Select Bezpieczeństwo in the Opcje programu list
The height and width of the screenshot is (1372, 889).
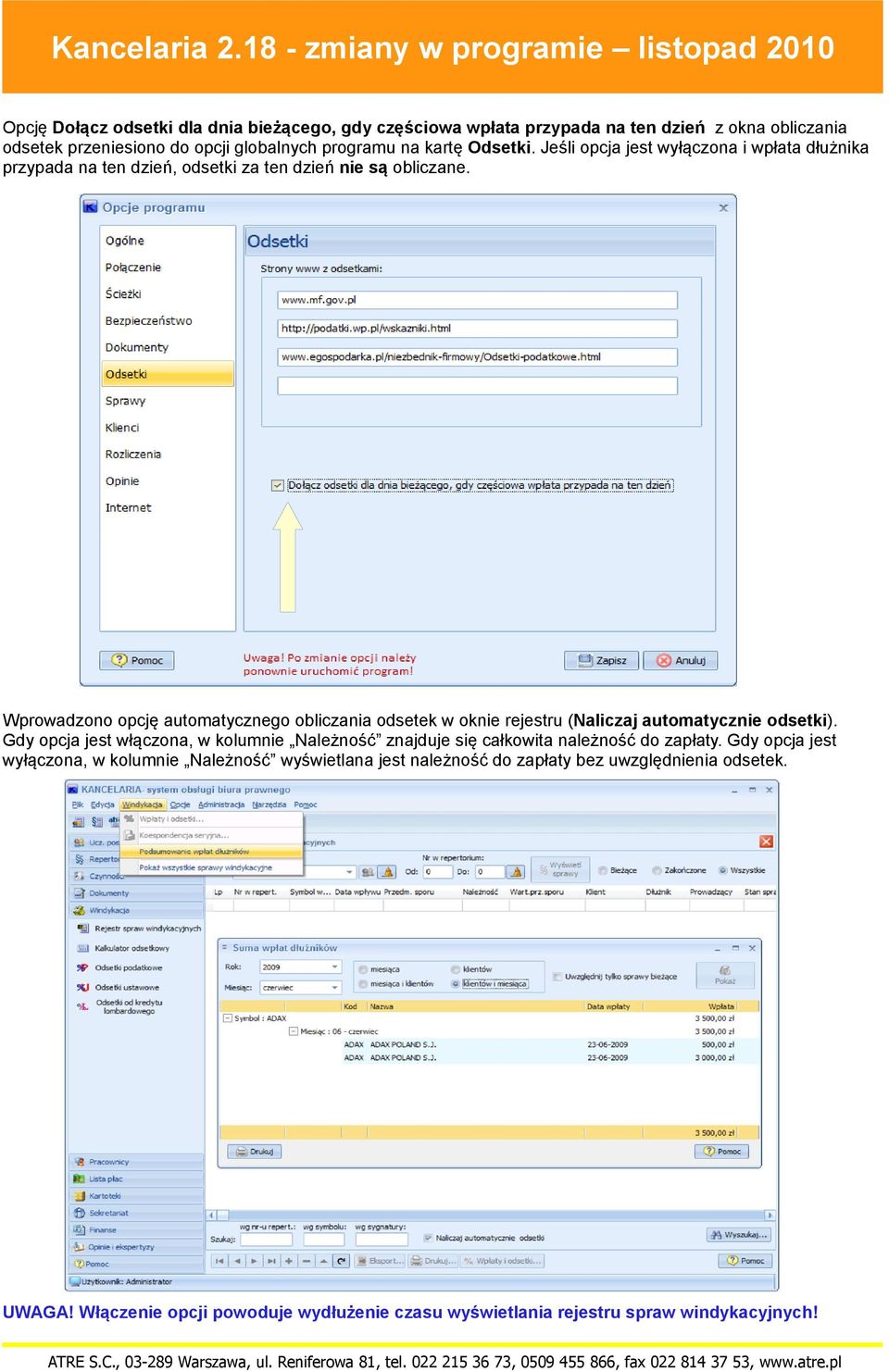[149, 321]
